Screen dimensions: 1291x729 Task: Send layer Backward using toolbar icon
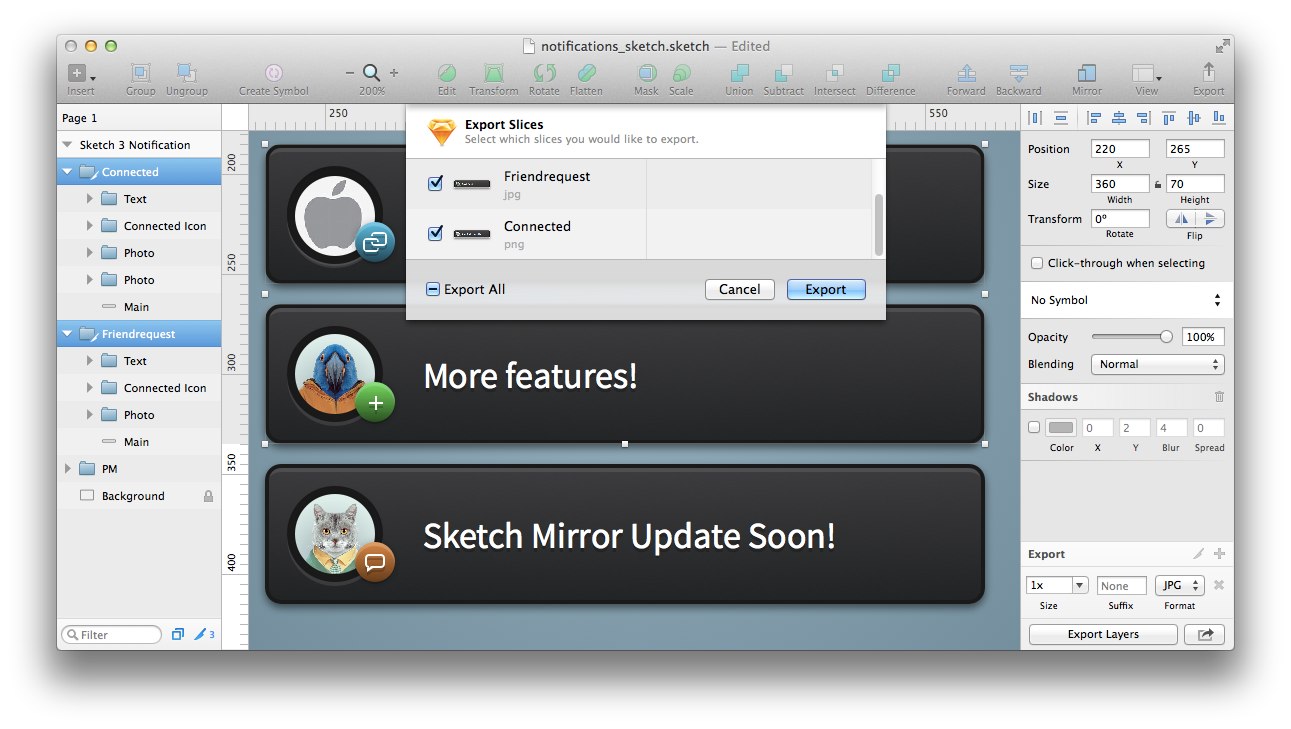pyautogui.click(x=1018, y=73)
